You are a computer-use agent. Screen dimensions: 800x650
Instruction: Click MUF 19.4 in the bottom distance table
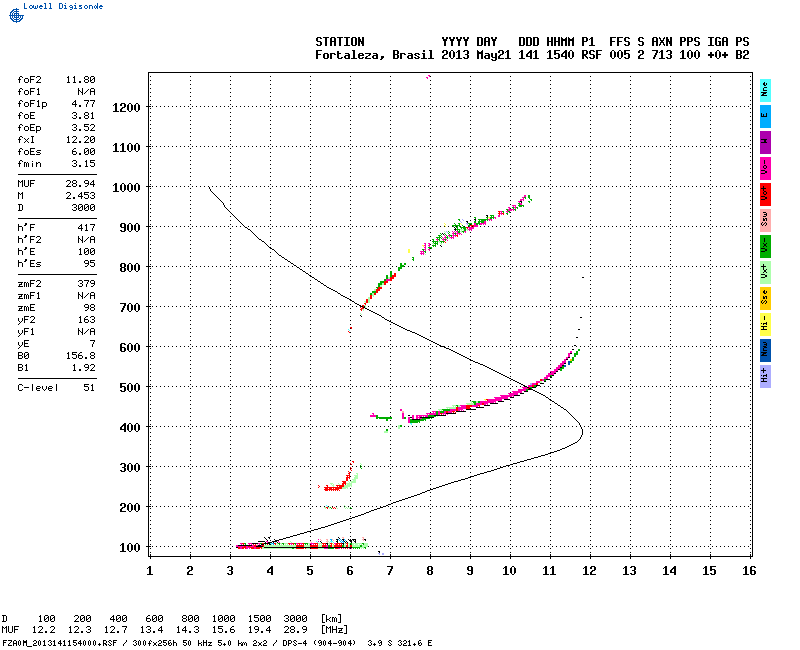click(x=260, y=630)
